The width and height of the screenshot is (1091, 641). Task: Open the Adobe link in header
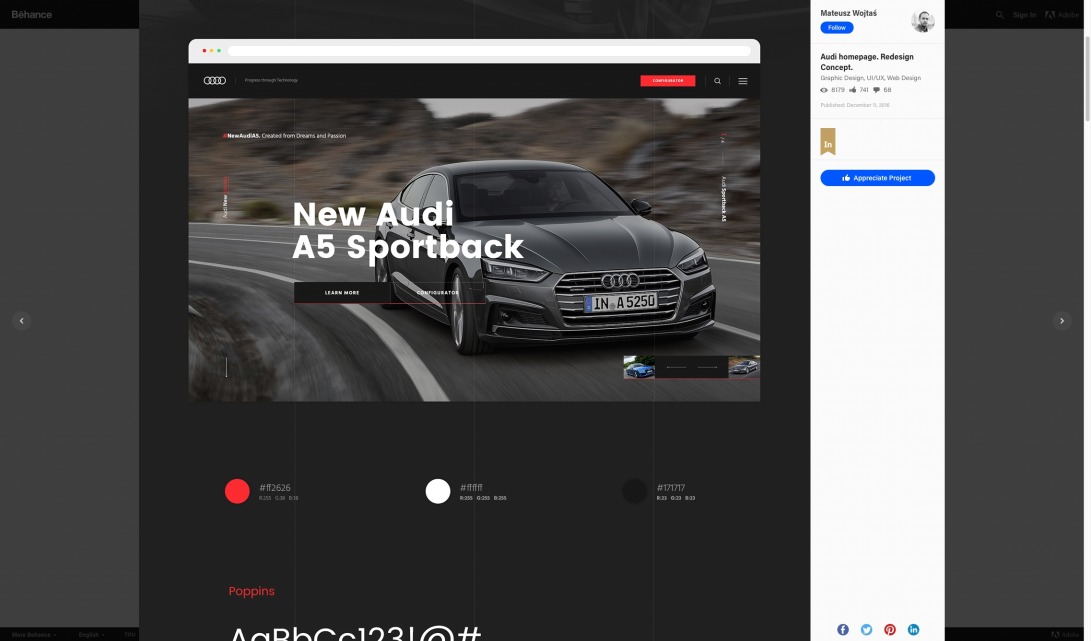click(1062, 15)
